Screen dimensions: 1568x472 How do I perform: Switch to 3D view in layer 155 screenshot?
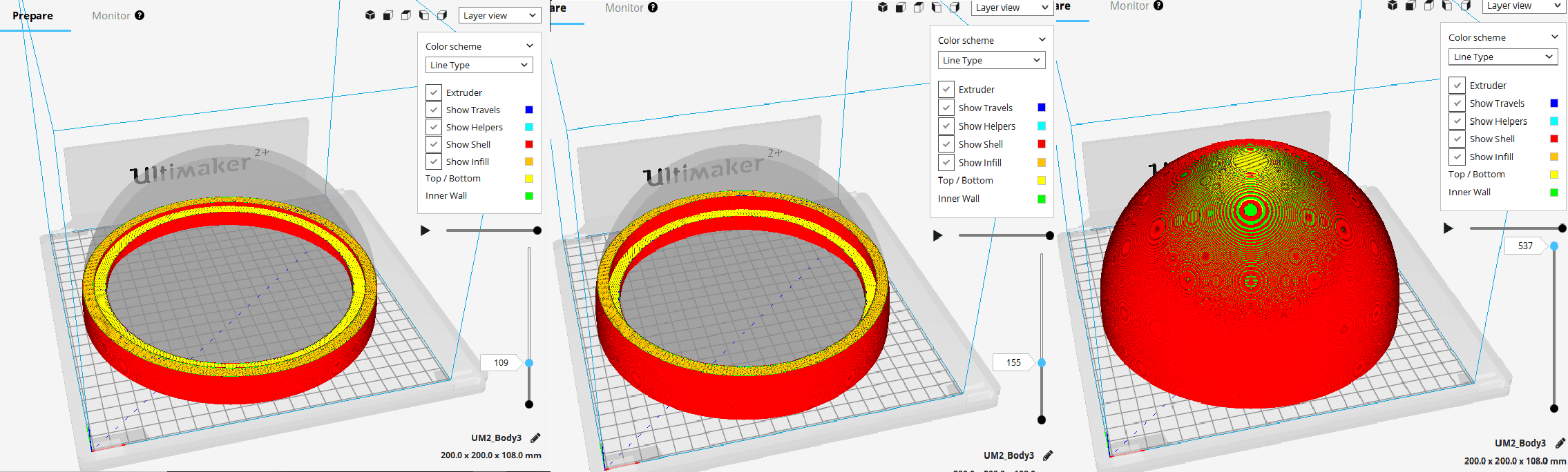[883, 7]
